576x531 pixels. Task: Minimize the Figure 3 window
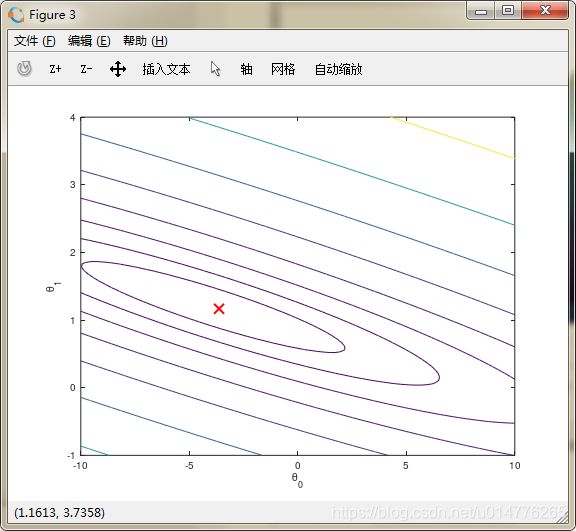pos(481,11)
